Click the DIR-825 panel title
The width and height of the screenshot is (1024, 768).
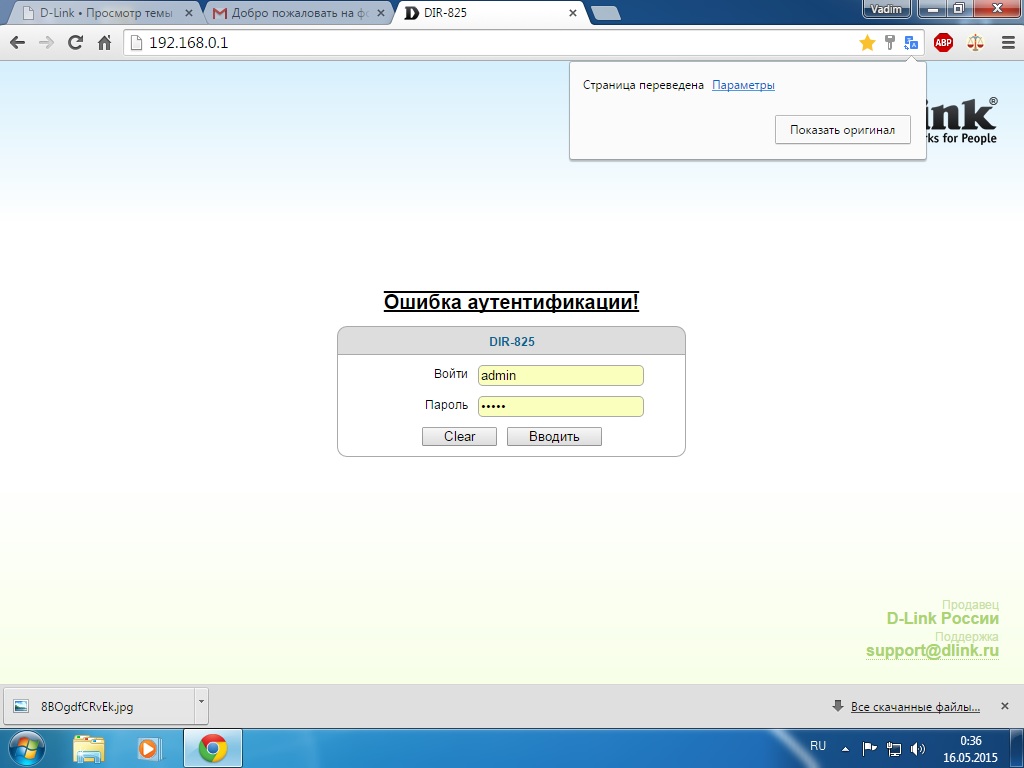pyautogui.click(x=512, y=342)
